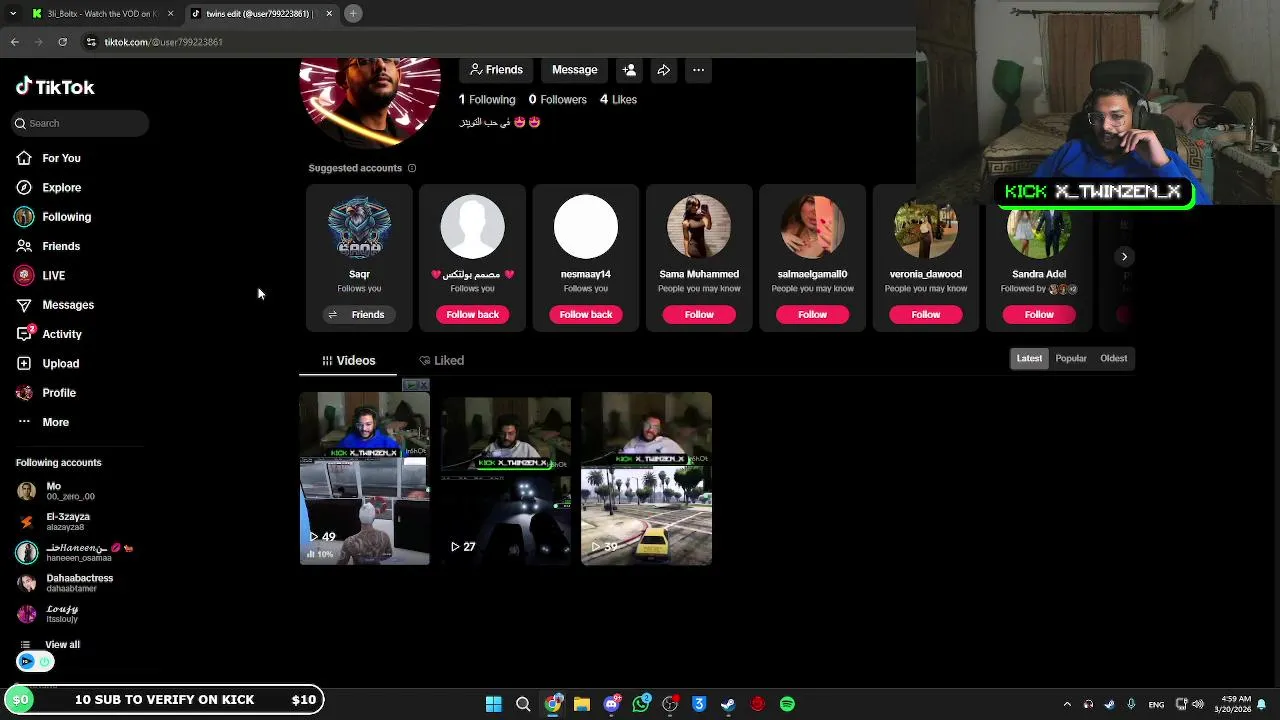Switch to the Liked tab
This screenshot has width=1280, height=720.
pos(441,360)
